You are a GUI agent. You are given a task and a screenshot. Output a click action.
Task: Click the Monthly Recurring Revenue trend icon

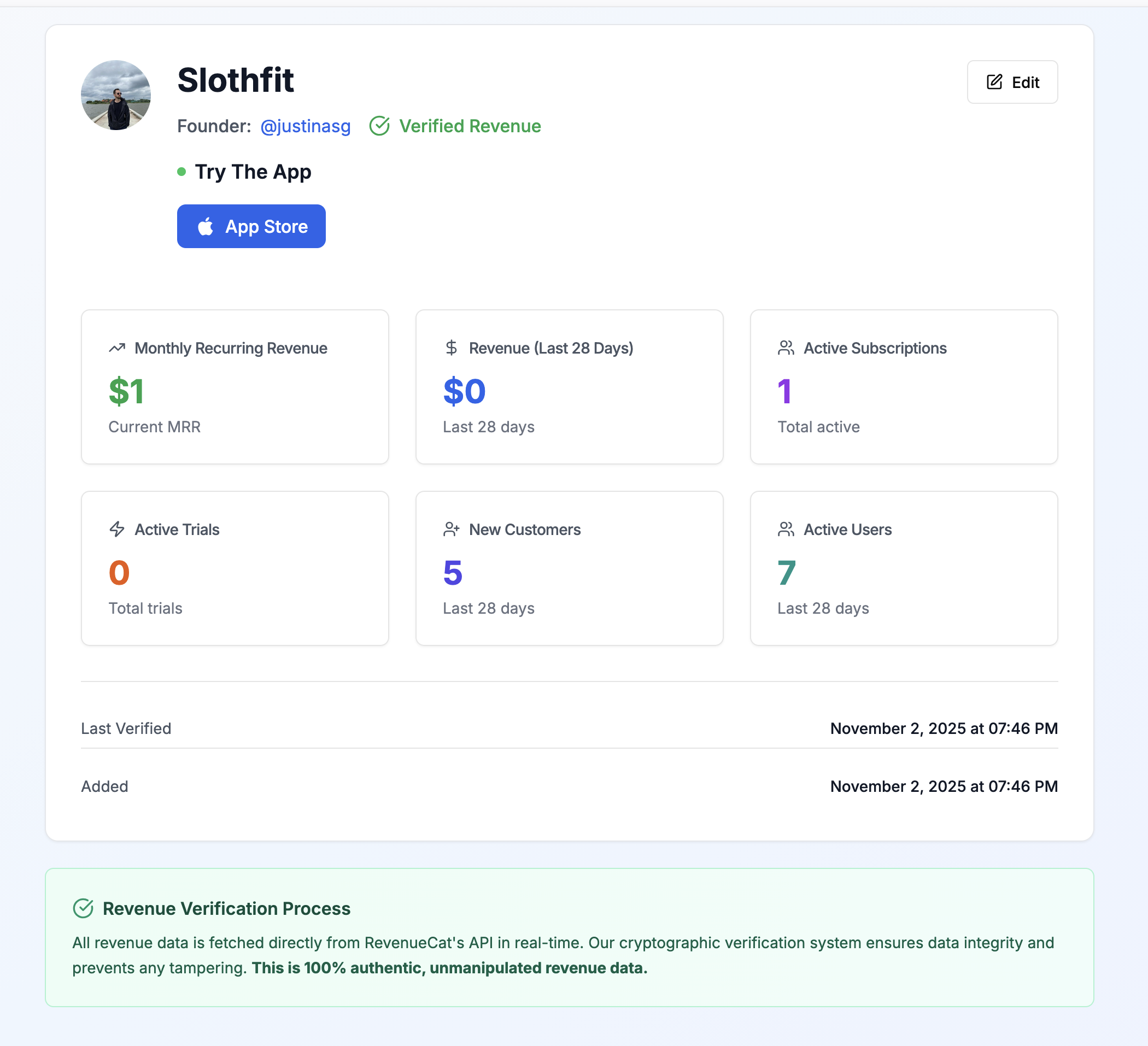pos(117,348)
